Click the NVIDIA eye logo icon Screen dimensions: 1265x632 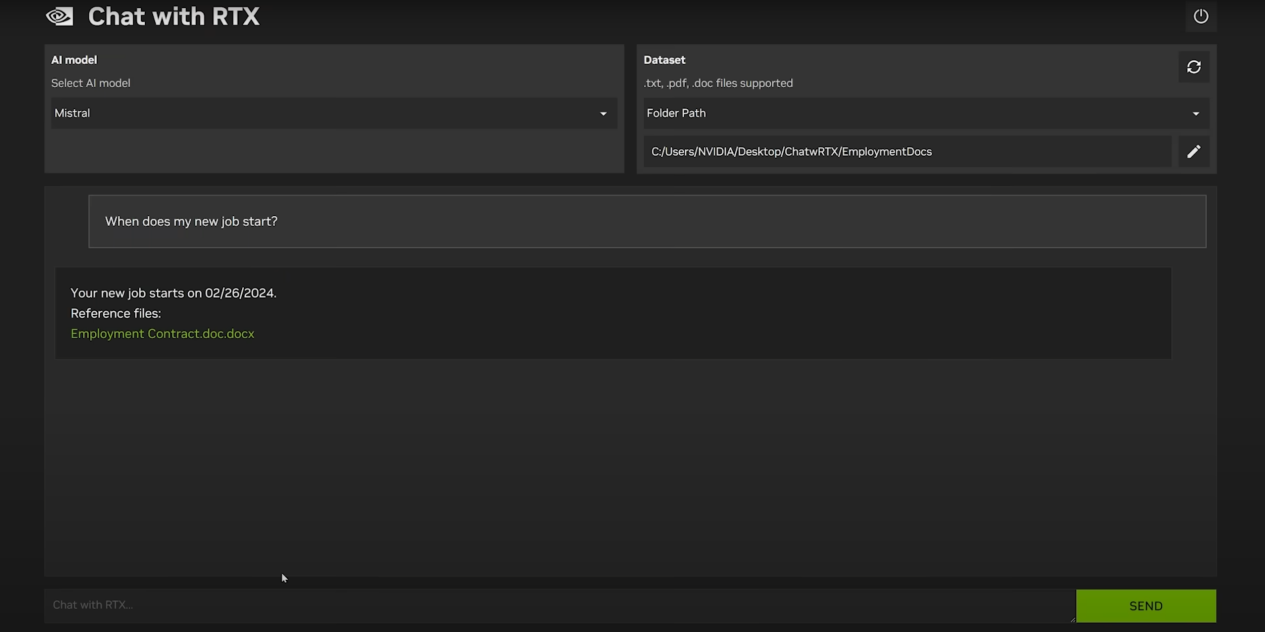pyautogui.click(x=59, y=16)
